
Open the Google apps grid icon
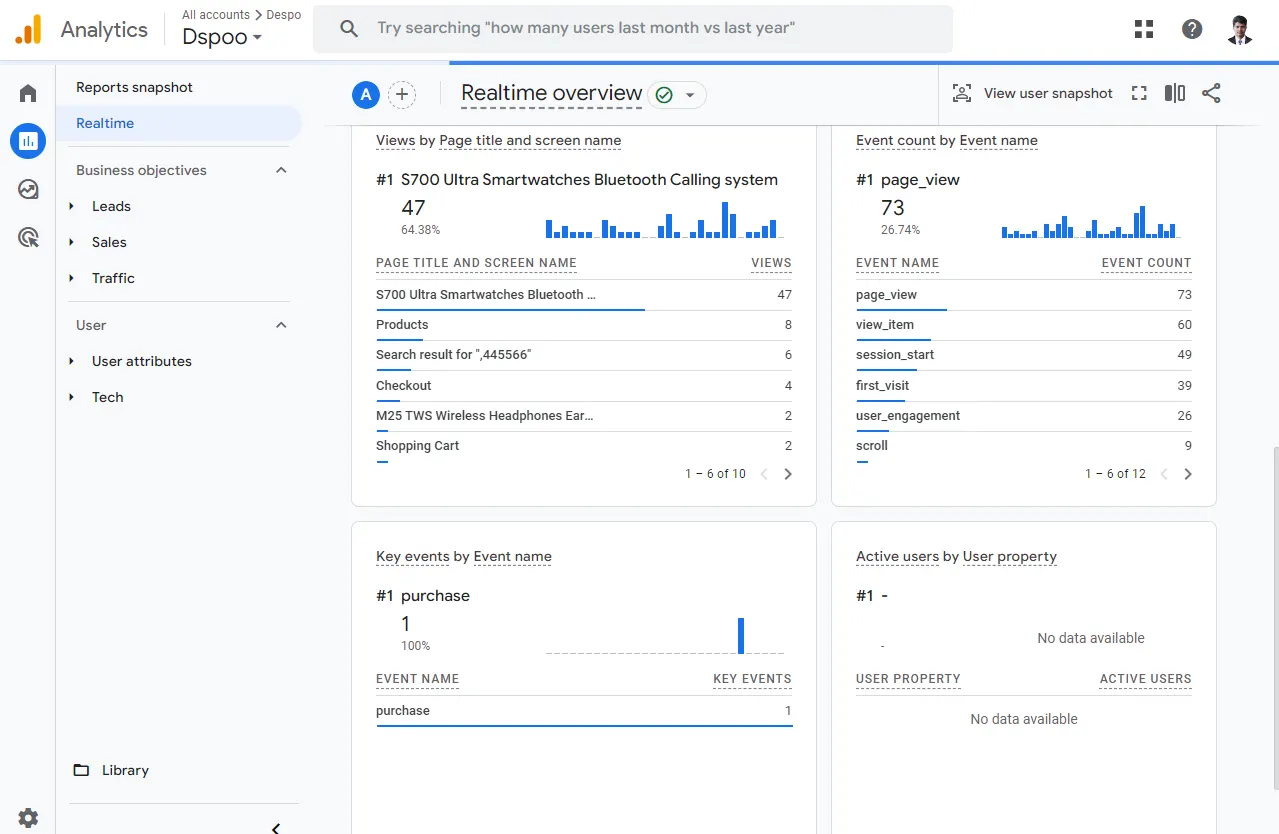click(1144, 29)
